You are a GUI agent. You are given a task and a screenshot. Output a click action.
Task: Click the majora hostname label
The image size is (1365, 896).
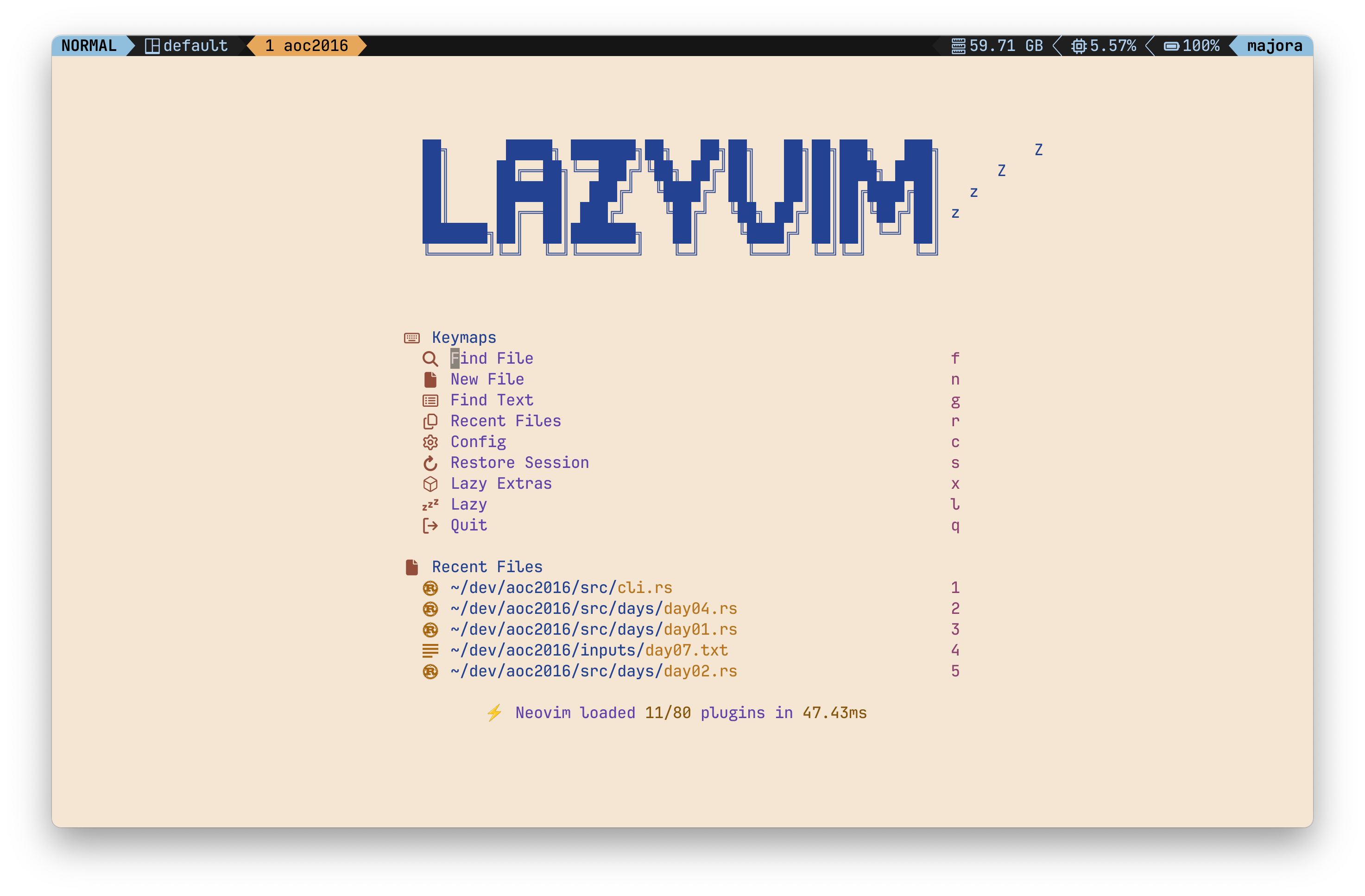click(1274, 46)
